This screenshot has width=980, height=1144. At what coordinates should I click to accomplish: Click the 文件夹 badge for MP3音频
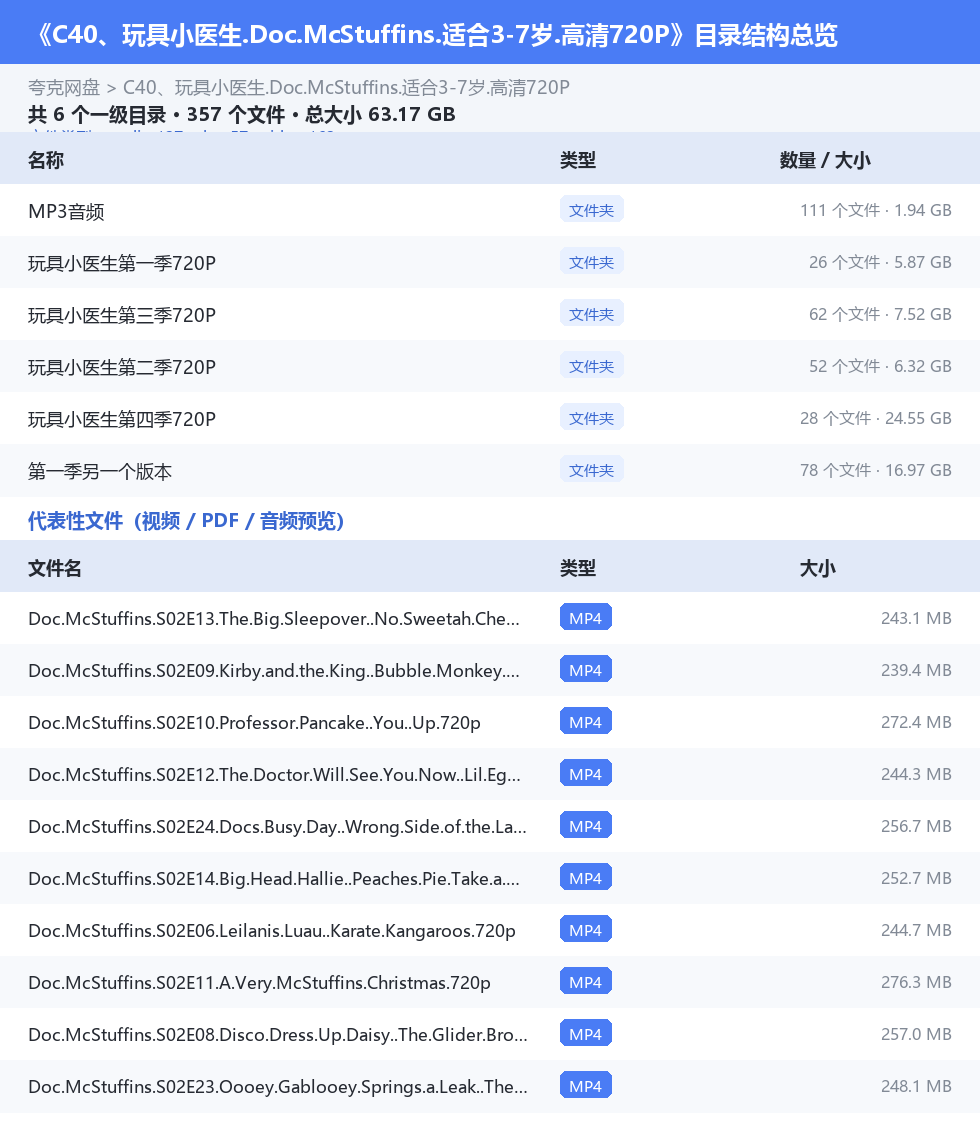point(592,210)
